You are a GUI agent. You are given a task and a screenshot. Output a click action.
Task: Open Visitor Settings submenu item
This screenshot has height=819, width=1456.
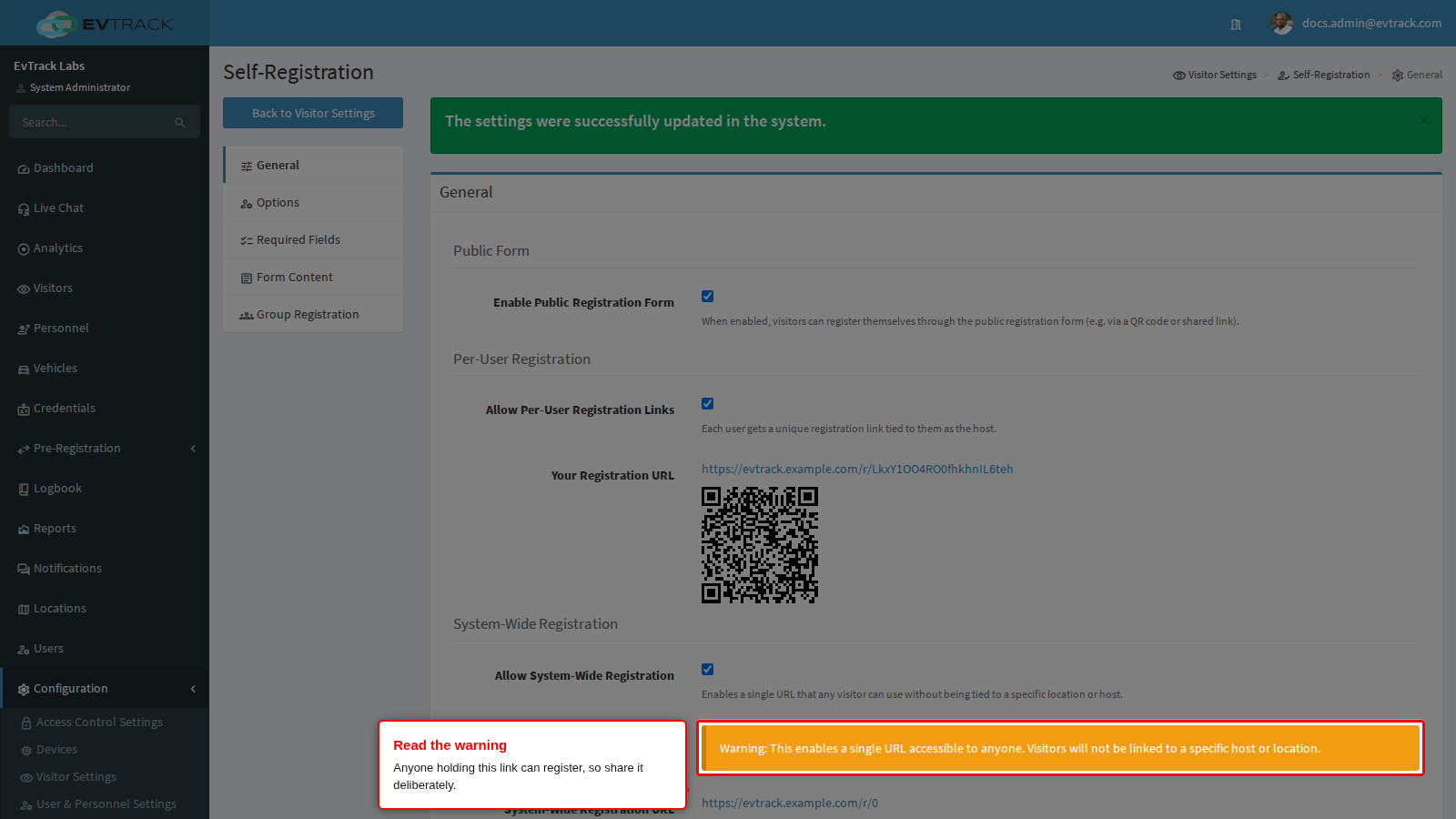point(105,777)
